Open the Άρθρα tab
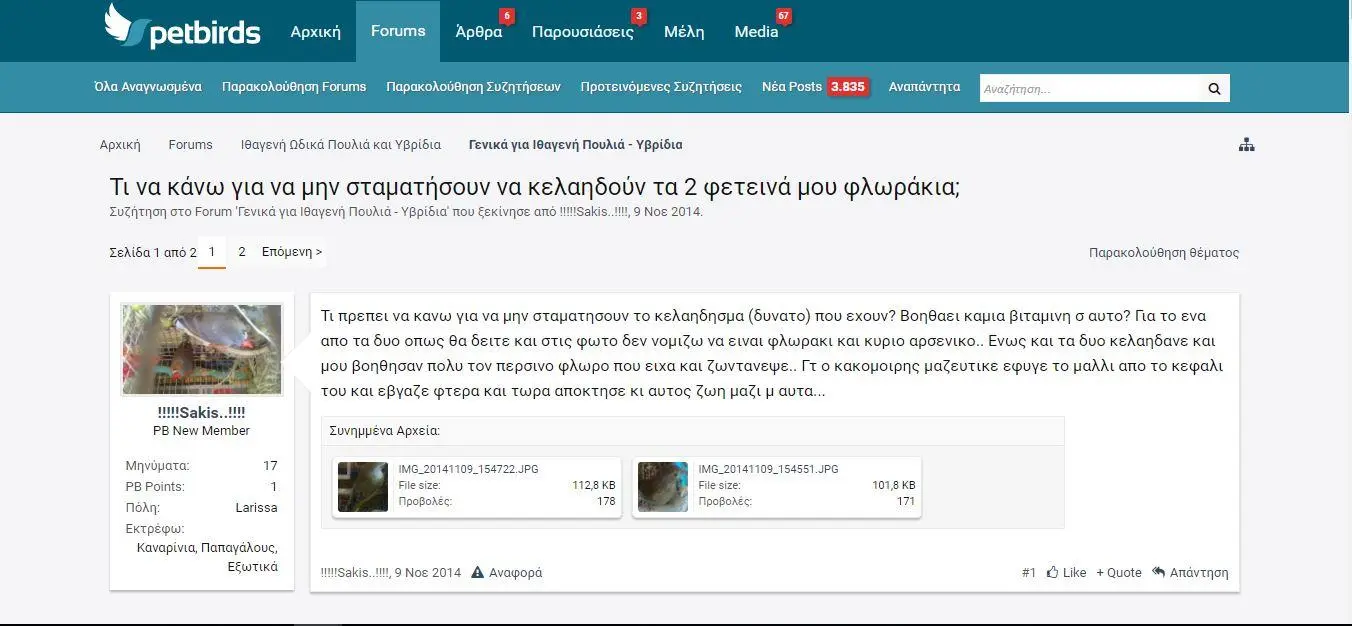1352x626 pixels. (479, 32)
